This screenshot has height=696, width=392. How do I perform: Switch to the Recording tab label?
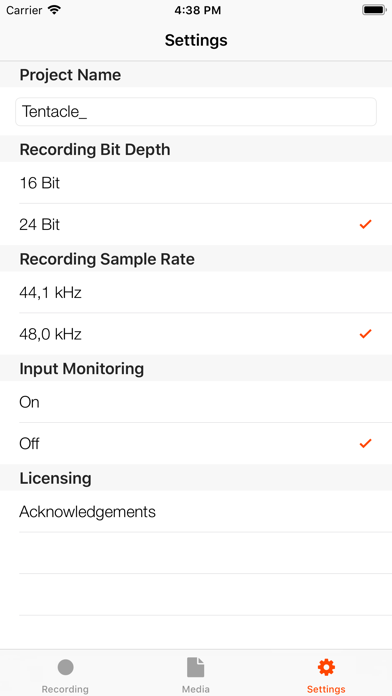(65, 689)
